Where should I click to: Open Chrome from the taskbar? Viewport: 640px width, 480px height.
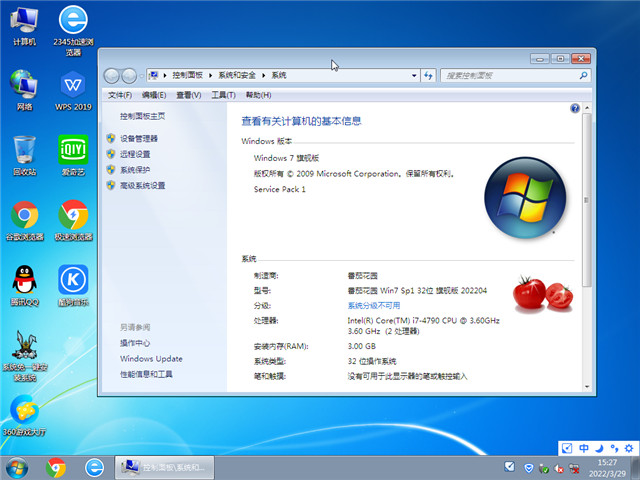pyautogui.click(x=56, y=468)
